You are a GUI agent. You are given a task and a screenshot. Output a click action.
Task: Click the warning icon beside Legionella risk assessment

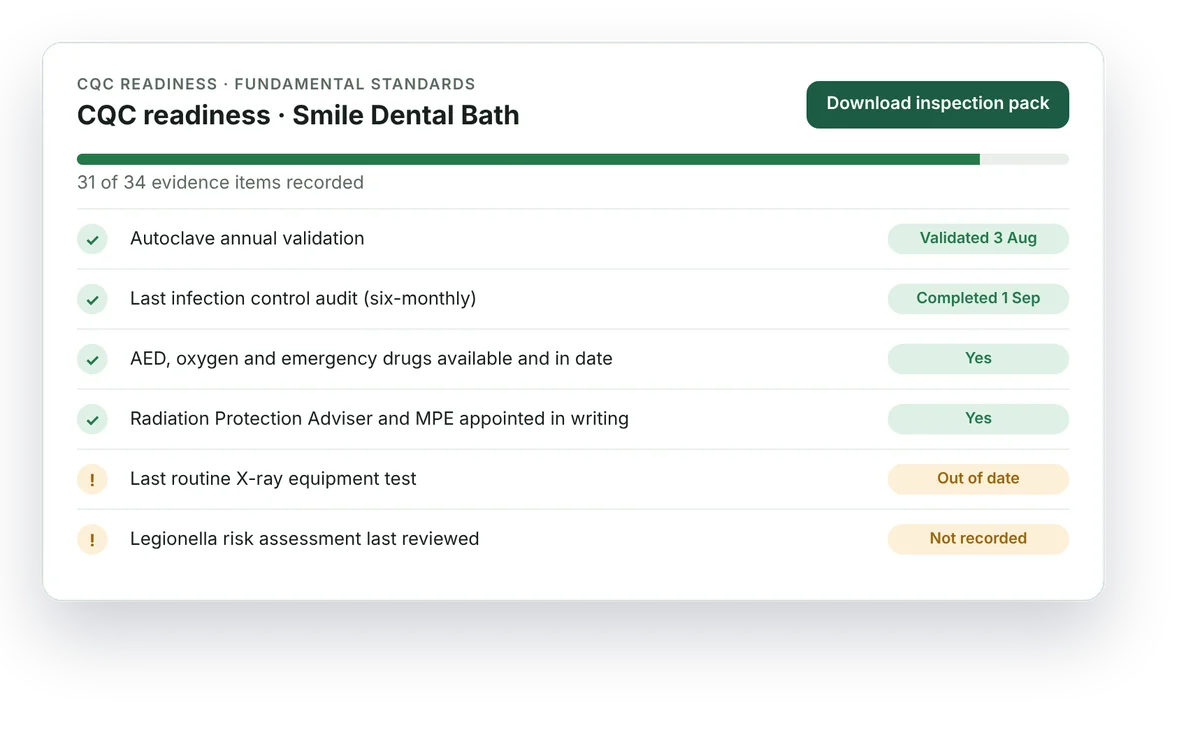(x=92, y=539)
